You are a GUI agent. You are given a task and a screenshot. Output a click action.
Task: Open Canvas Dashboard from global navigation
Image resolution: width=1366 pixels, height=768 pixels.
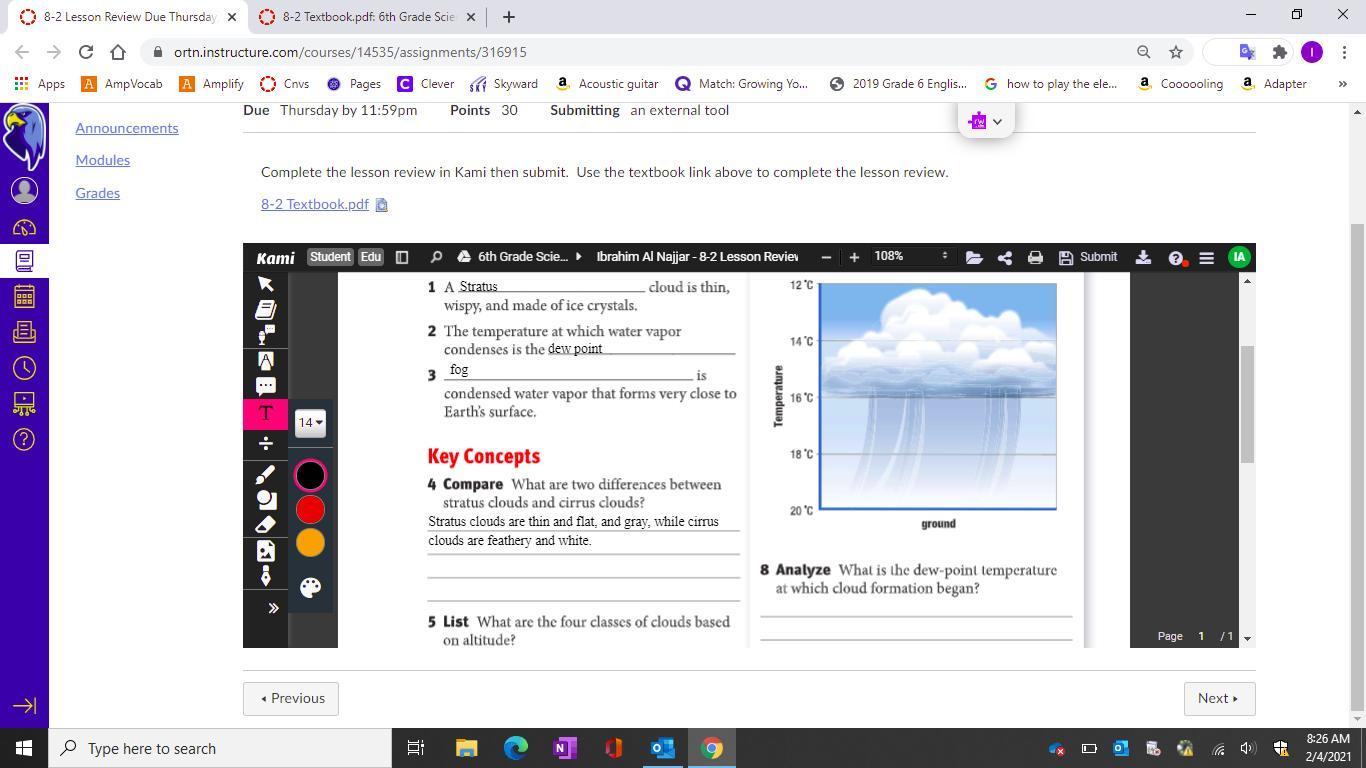tap(24, 228)
